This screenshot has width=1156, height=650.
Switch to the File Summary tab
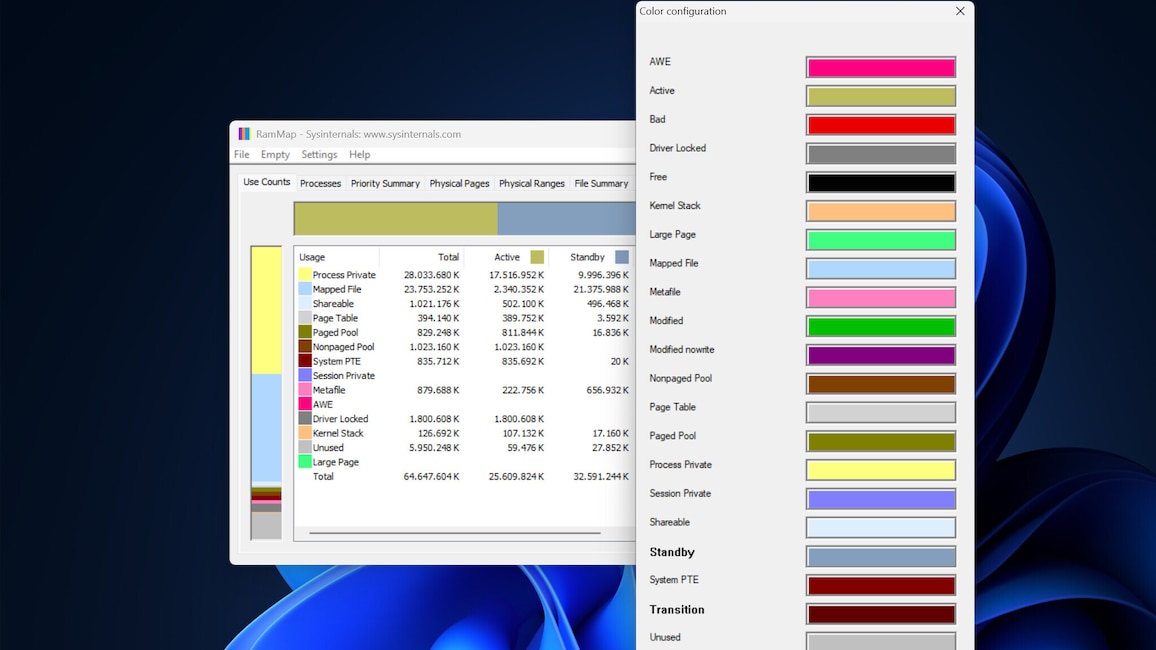(x=602, y=184)
